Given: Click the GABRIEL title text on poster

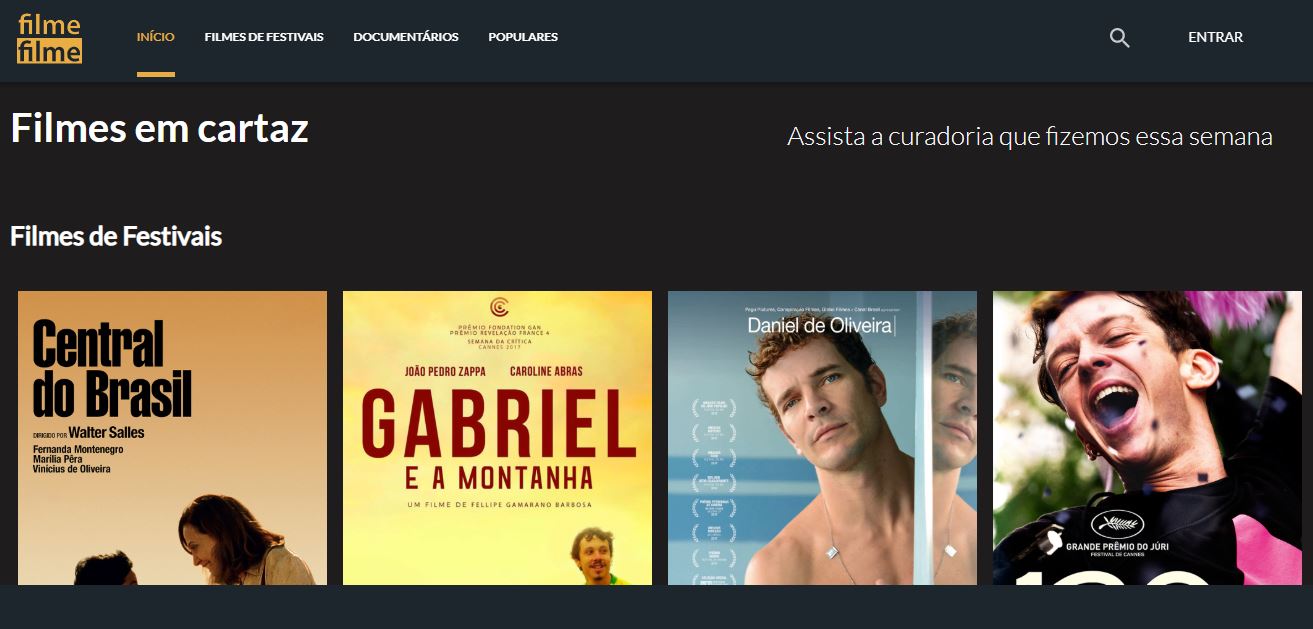Looking at the screenshot, I should [x=498, y=426].
